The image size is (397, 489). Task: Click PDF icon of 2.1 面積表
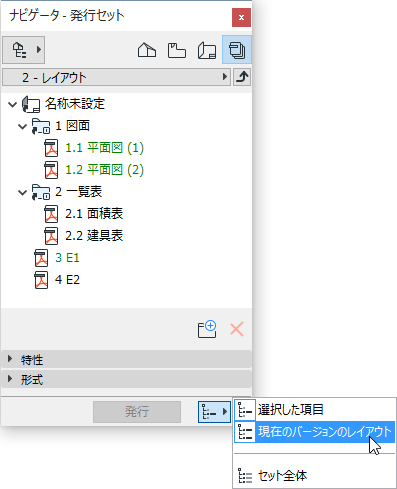[x=51, y=214]
